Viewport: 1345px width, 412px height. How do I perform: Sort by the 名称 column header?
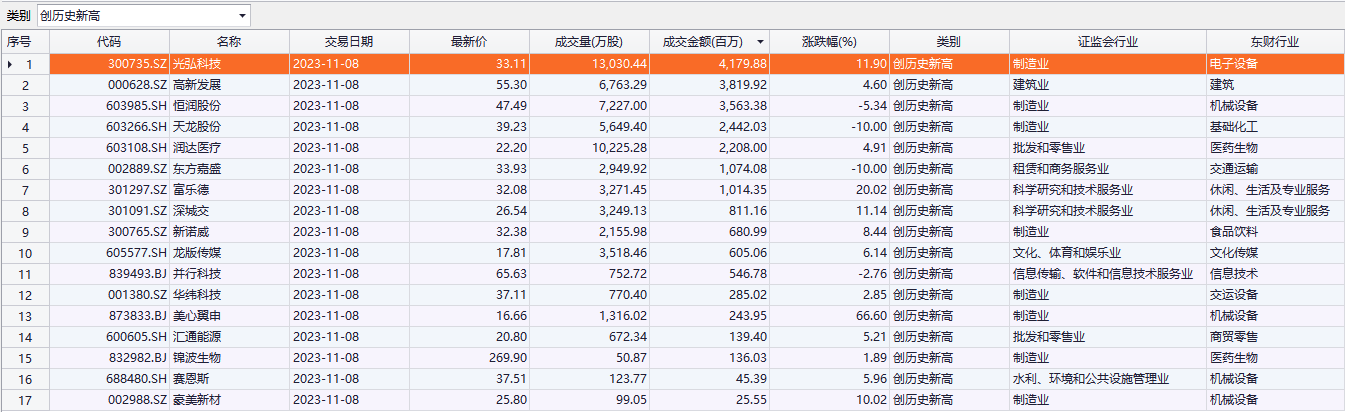229,42
